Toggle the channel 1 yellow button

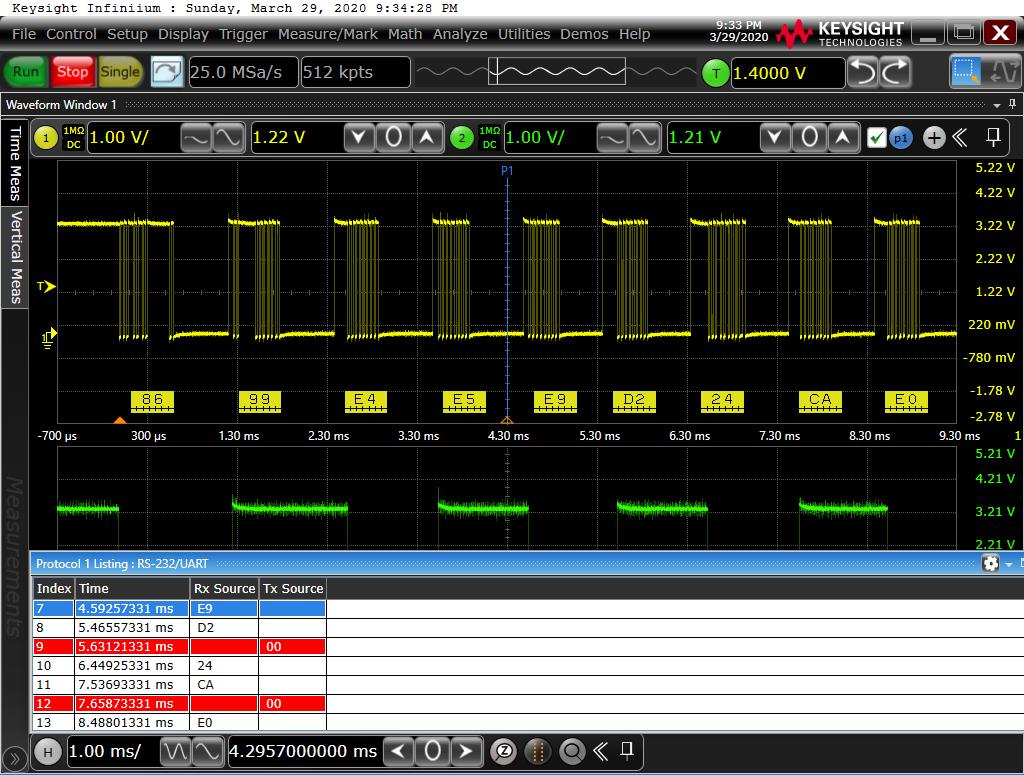tap(46, 138)
